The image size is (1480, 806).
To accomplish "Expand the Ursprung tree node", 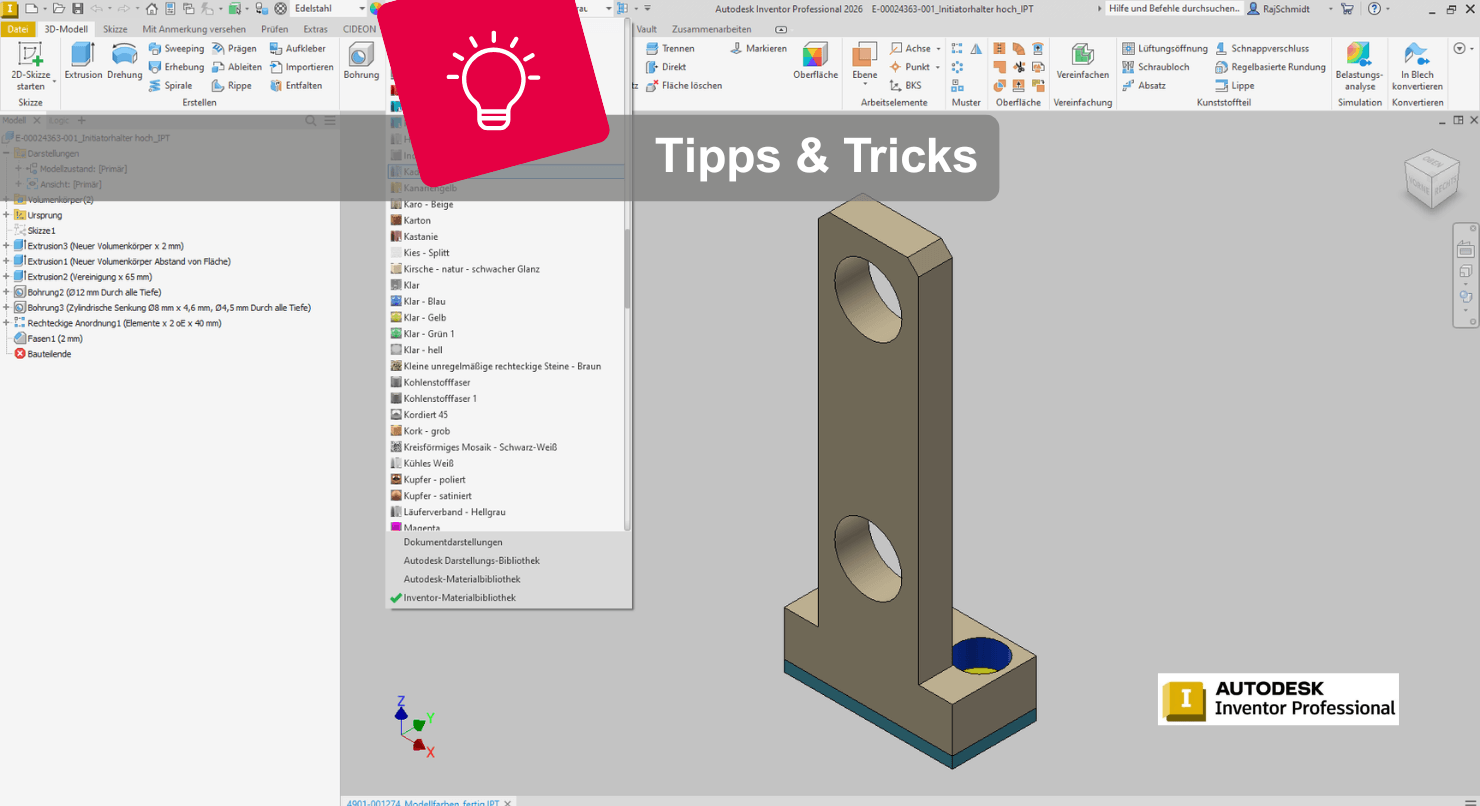I will coord(7,215).
